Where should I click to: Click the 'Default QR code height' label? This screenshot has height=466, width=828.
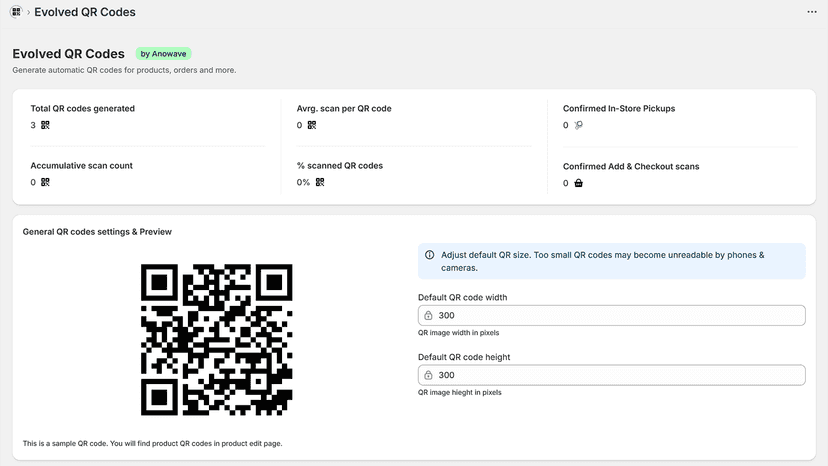(464, 357)
